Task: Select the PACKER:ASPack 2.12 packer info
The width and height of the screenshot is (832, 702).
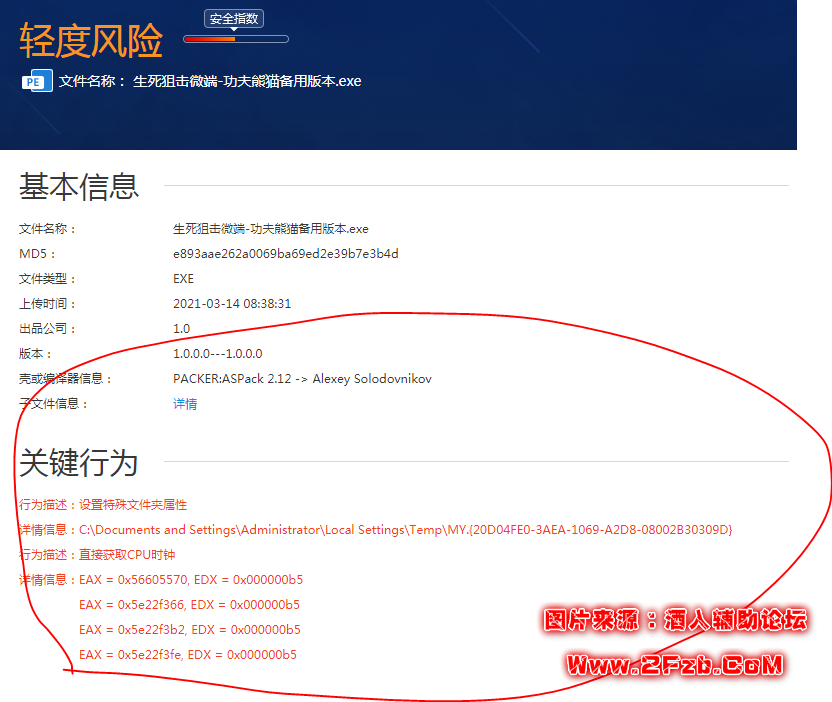Action: click(302, 378)
